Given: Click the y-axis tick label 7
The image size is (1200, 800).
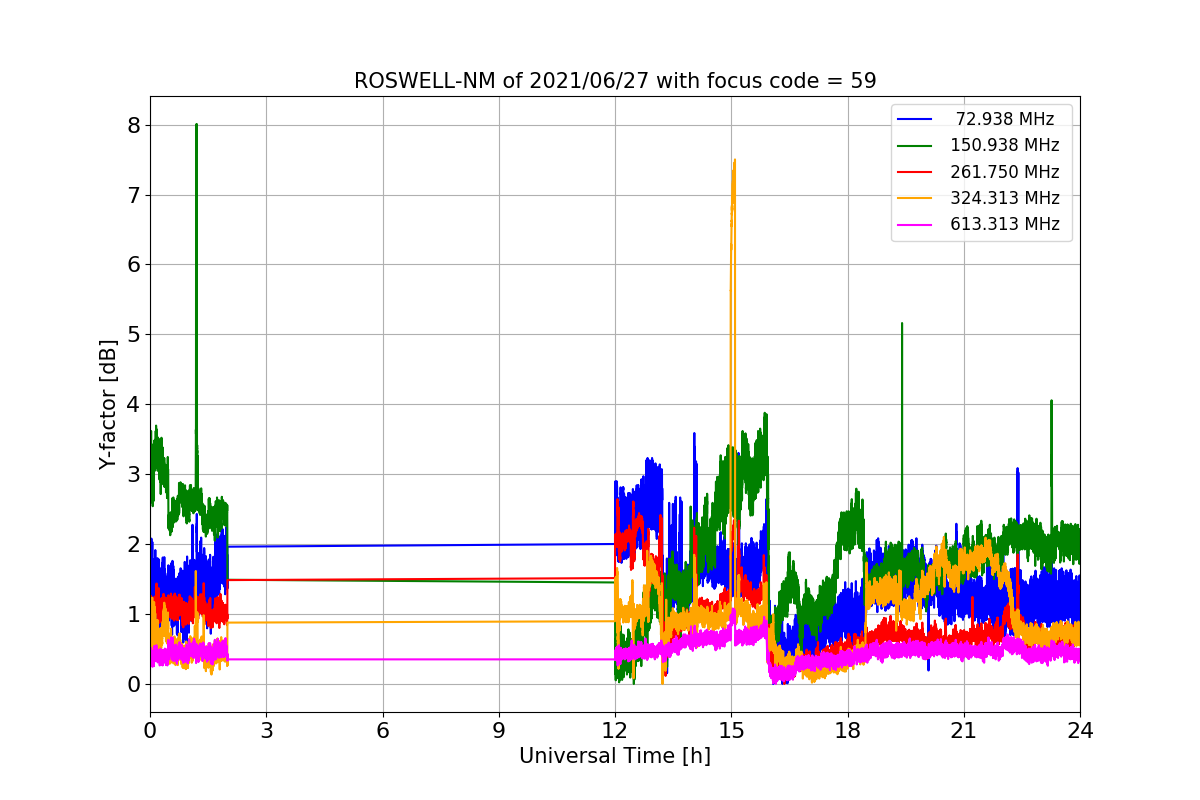Looking at the screenshot, I should pos(133,196).
